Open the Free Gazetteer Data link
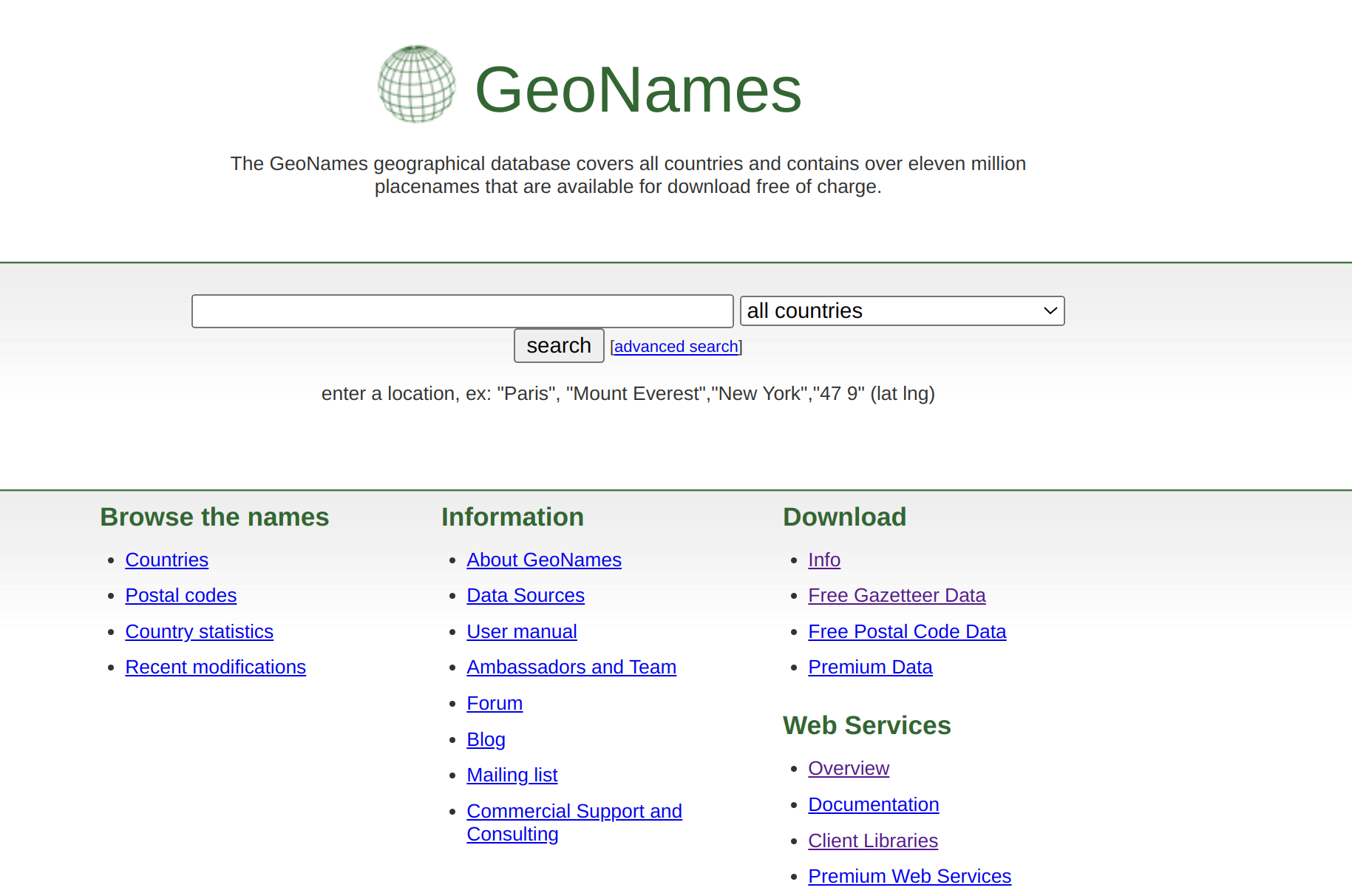This screenshot has width=1352, height=896. click(x=897, y=595)
